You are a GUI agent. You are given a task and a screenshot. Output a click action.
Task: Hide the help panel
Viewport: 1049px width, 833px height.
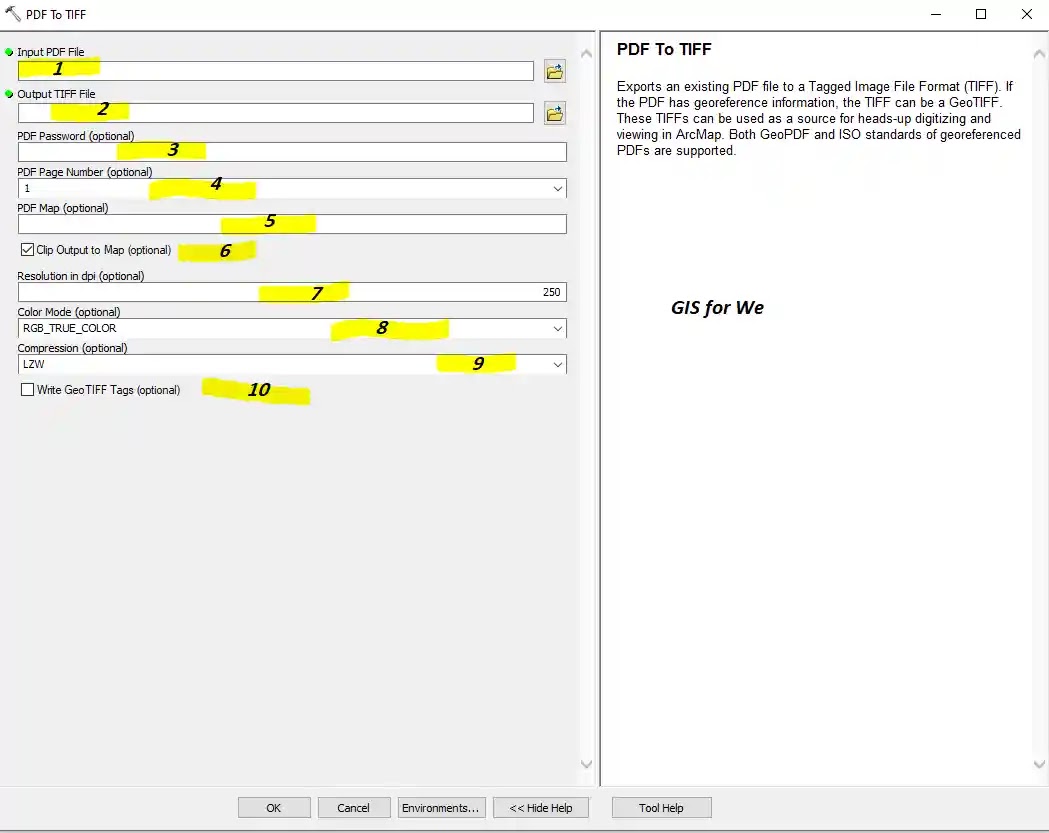coord(541,808)
